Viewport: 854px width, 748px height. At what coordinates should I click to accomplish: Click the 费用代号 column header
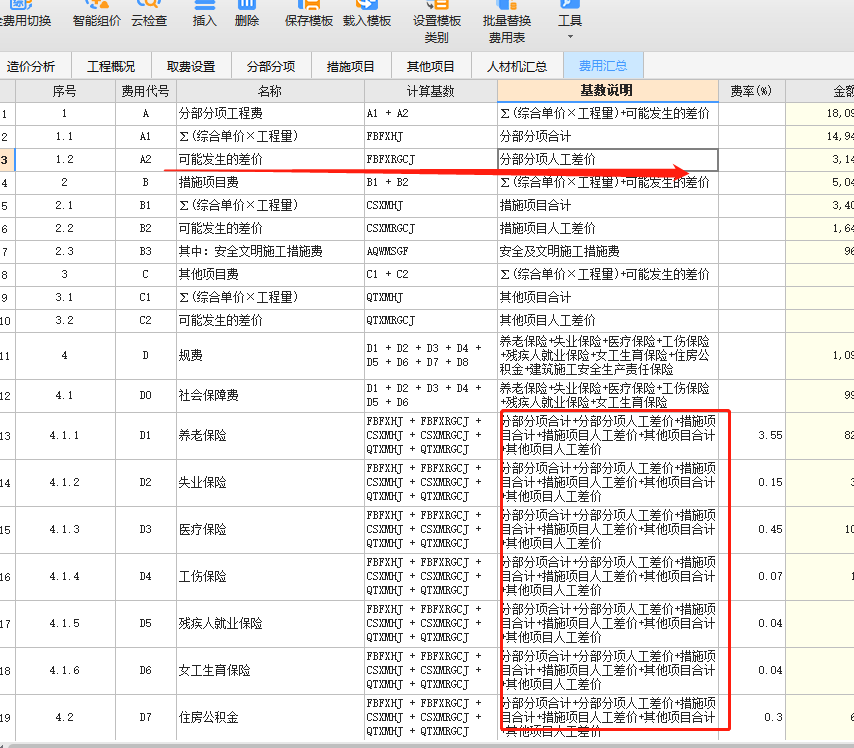(145, 91)
